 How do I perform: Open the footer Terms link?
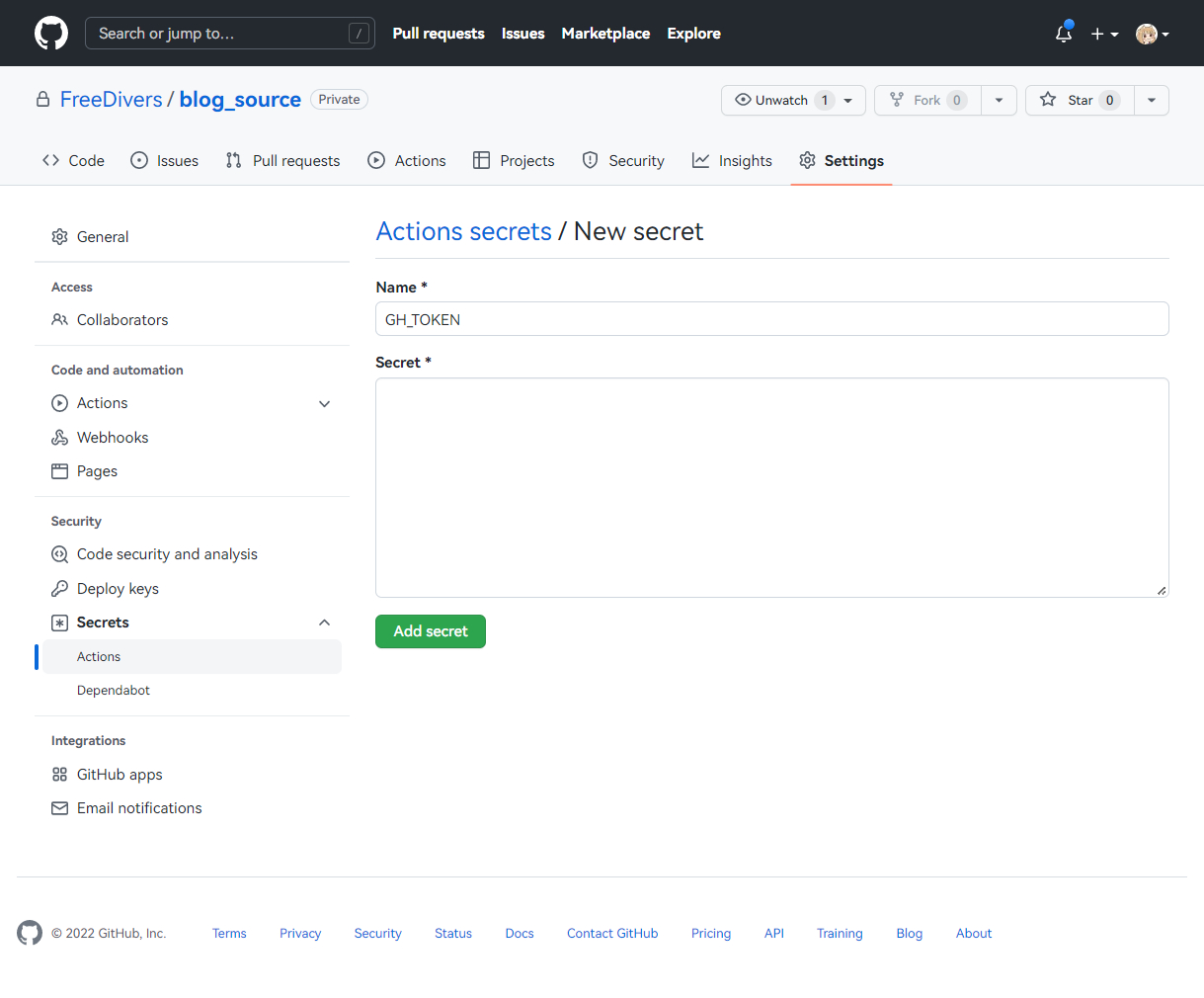pyautogui.click(x=229, y=934)
